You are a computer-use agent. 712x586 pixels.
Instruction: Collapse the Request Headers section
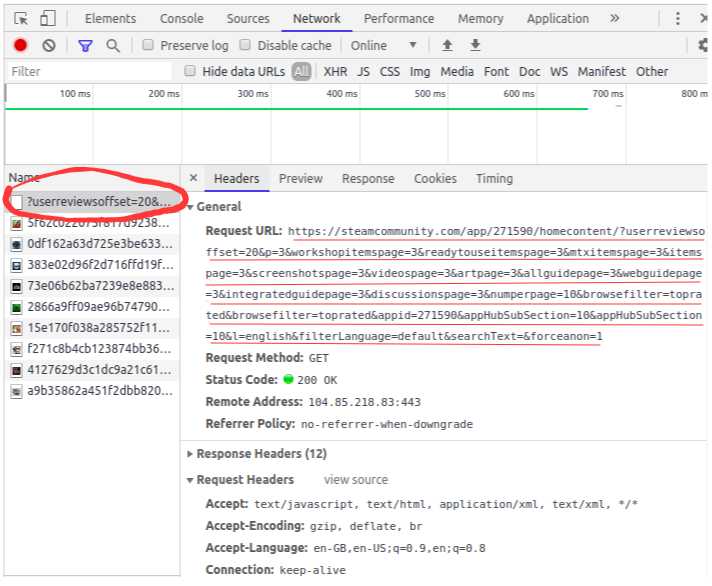point(190,480)
